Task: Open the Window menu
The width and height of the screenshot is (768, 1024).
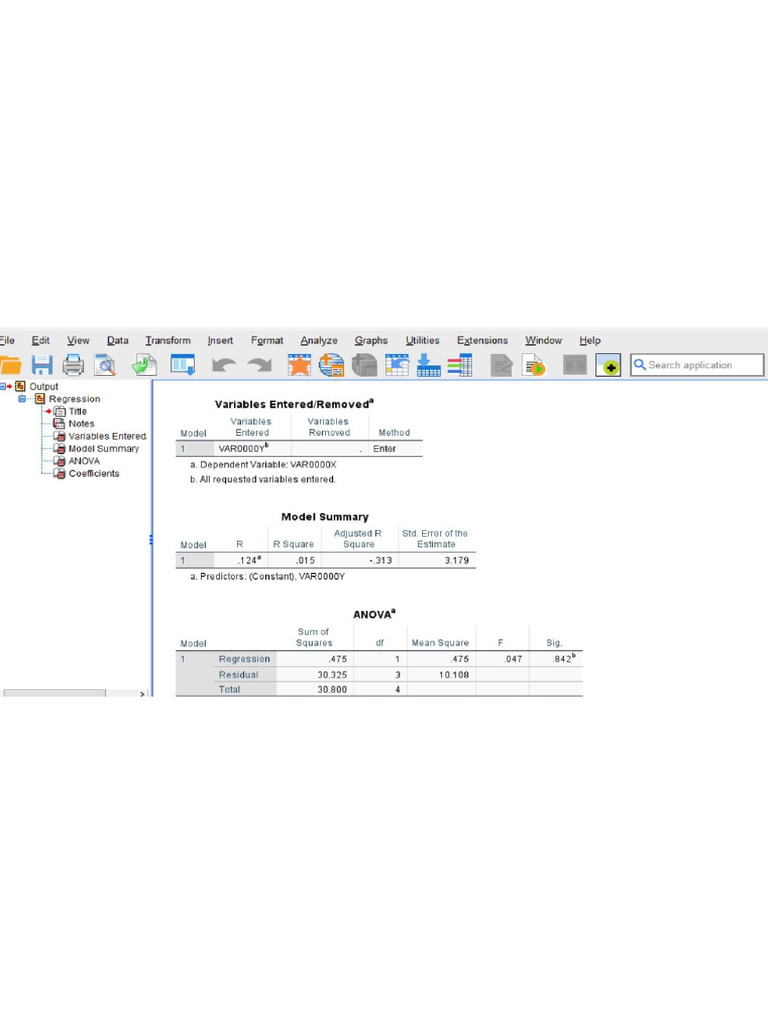Action: tap(543, 340)
